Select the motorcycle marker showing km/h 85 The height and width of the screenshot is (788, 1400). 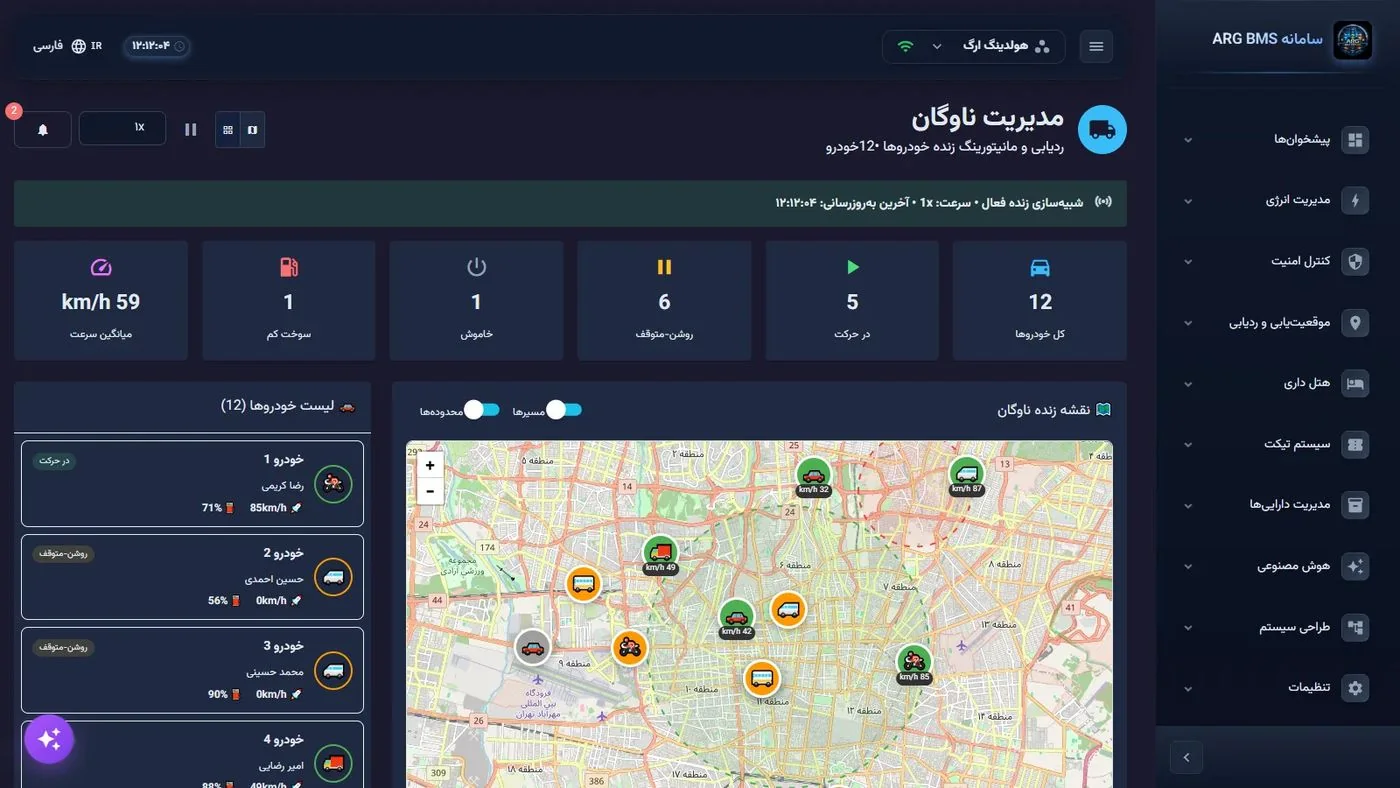point(913,661)
